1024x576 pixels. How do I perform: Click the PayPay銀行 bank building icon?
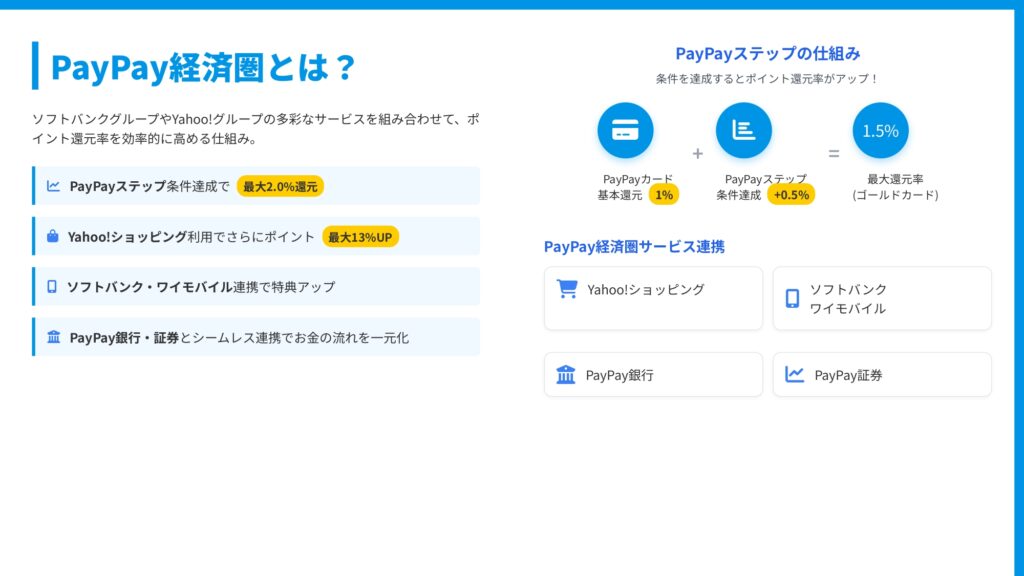[566, 375]
